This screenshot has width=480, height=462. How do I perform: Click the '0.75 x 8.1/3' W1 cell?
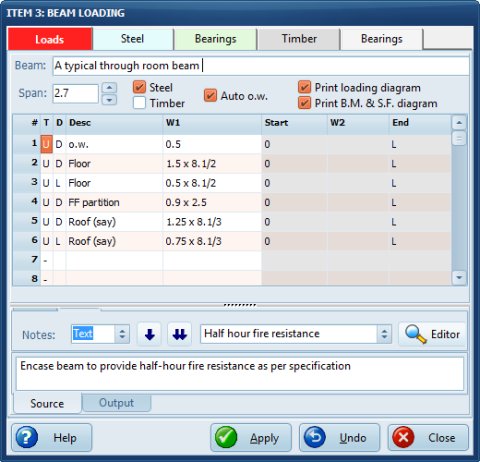click(212, 241)
